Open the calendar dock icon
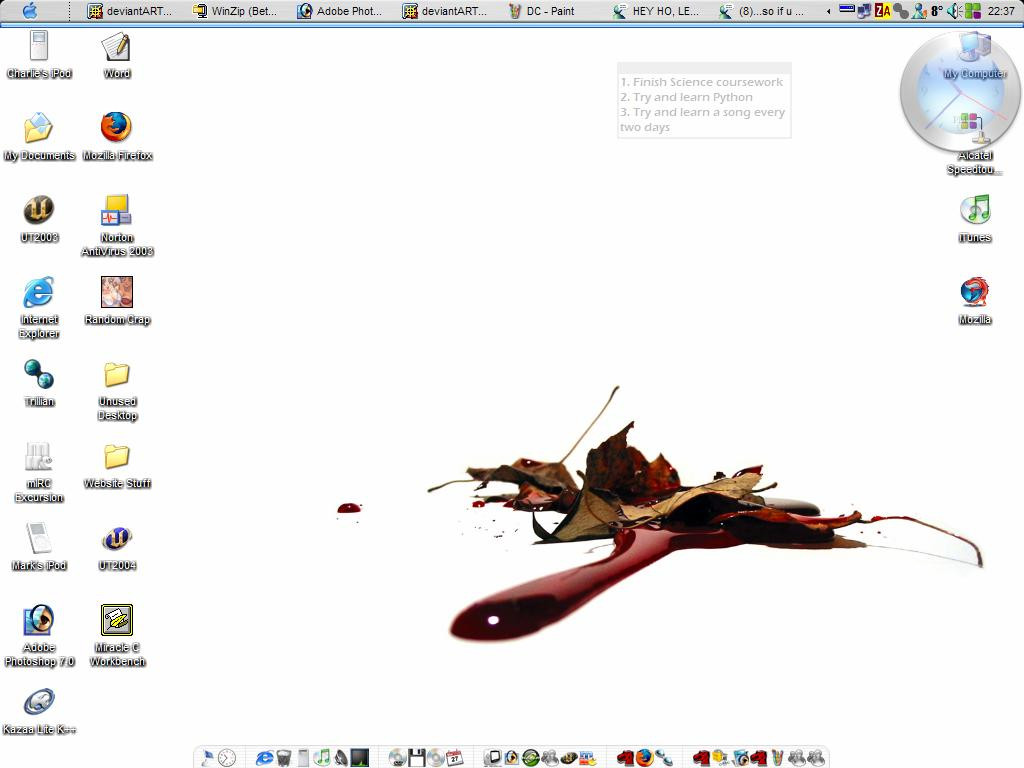This screenshot has width=1024, height=768. 455,758
